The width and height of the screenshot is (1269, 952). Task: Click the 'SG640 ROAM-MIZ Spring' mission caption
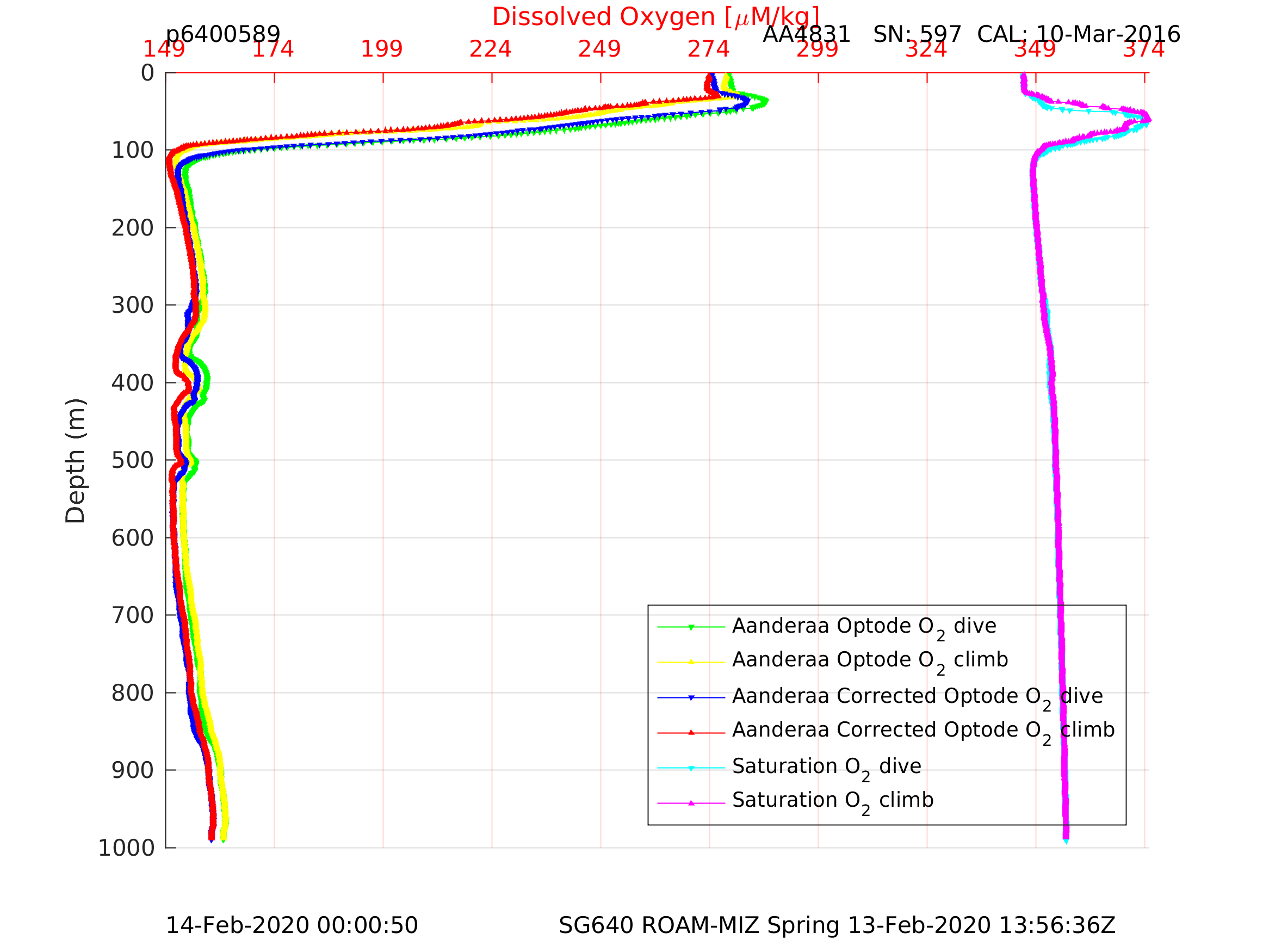pos(700,925)
